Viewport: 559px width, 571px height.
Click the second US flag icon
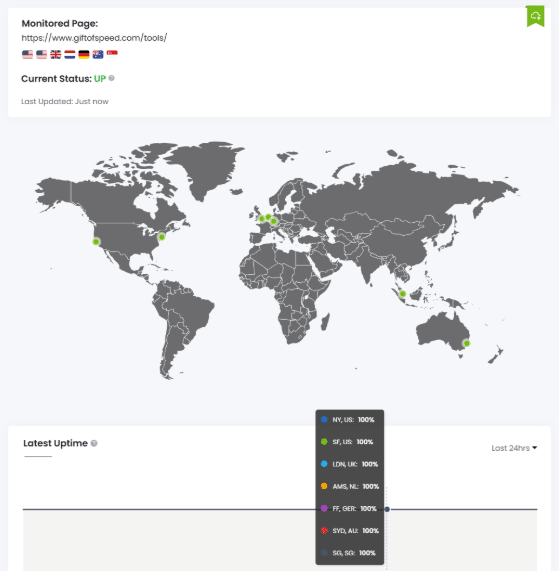tap(42, 55)
